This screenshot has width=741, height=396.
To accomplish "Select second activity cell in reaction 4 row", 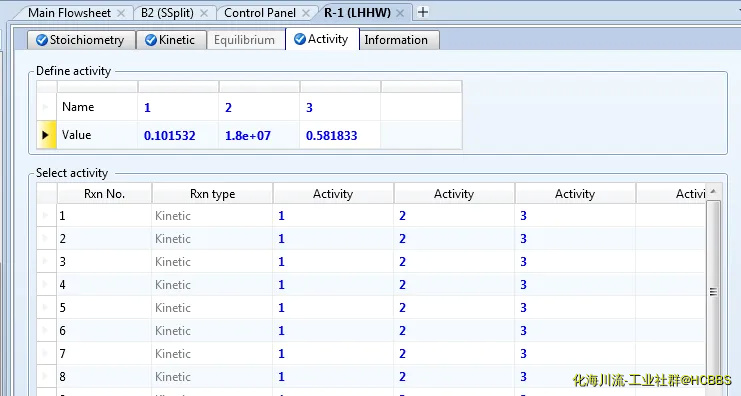I will click(x=454, y=284).
